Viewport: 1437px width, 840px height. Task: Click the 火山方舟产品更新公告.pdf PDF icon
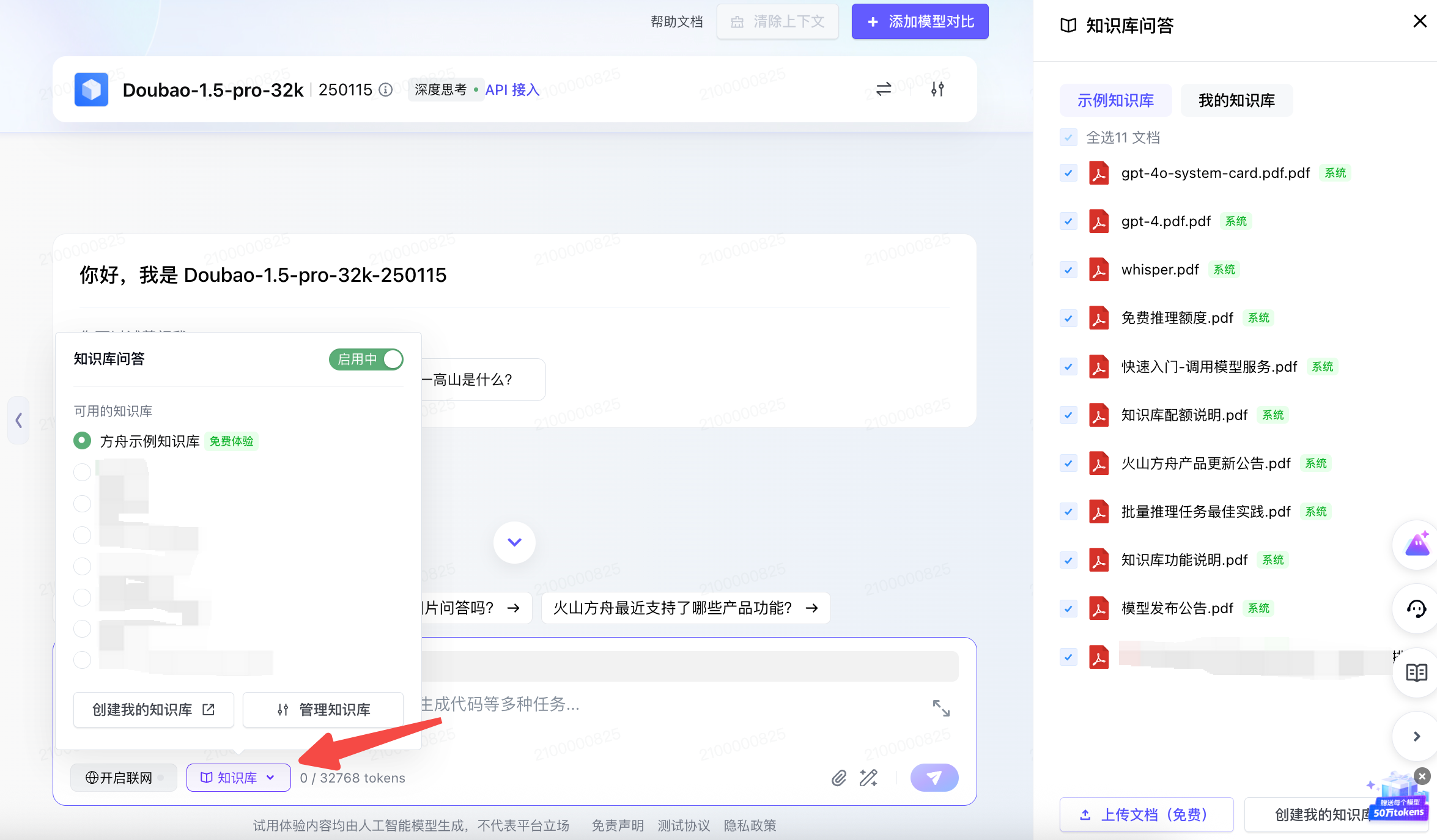coord(1099,463)
